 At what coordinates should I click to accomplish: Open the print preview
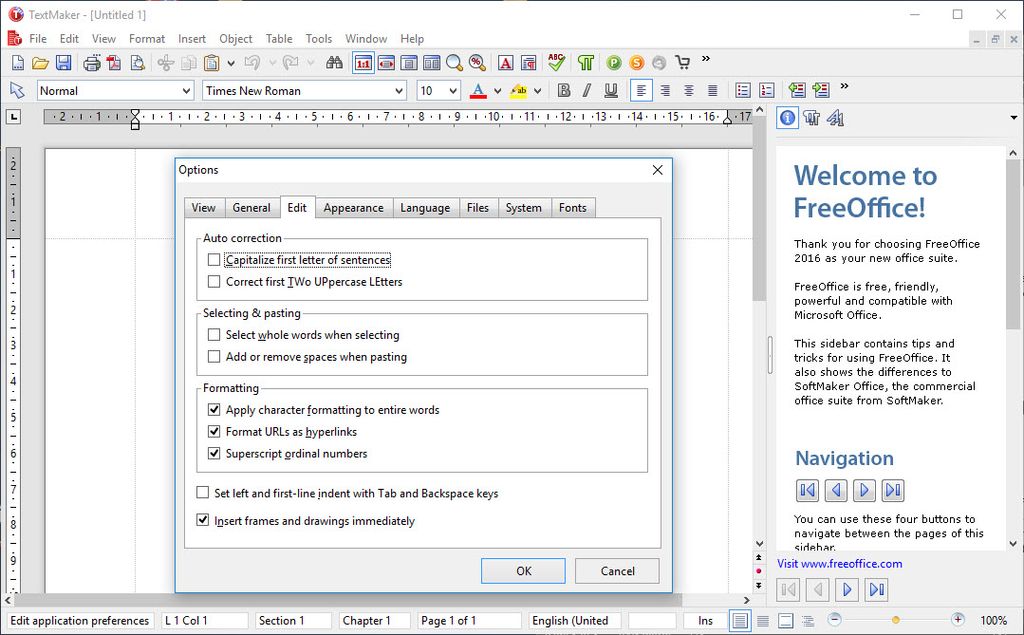click(x=134, y=62)
